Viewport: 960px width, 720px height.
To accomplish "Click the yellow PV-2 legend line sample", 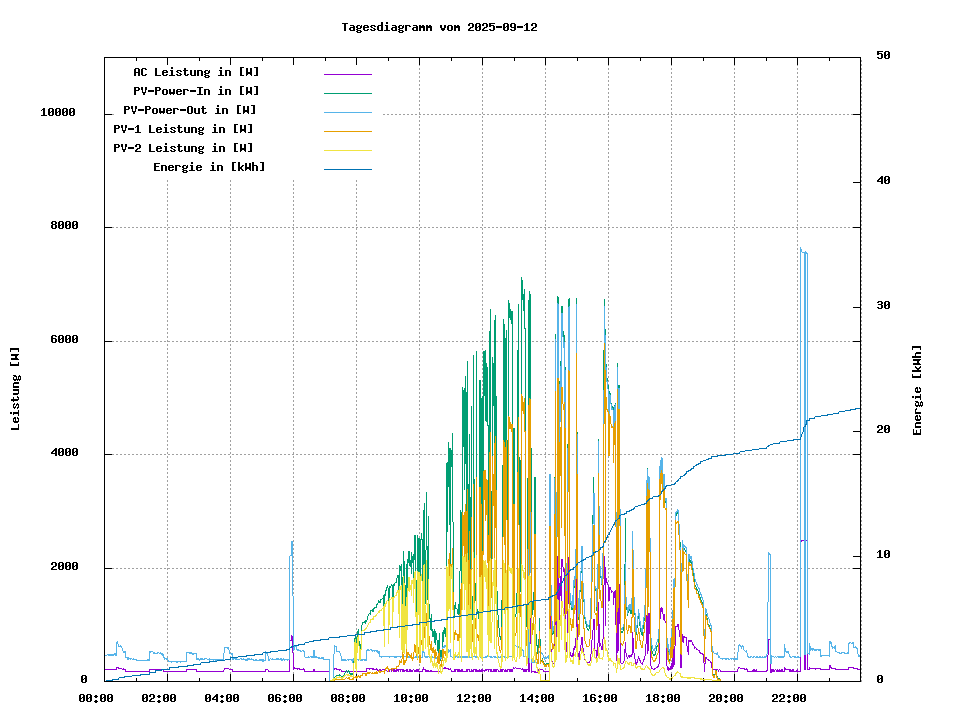I will 347,149.
